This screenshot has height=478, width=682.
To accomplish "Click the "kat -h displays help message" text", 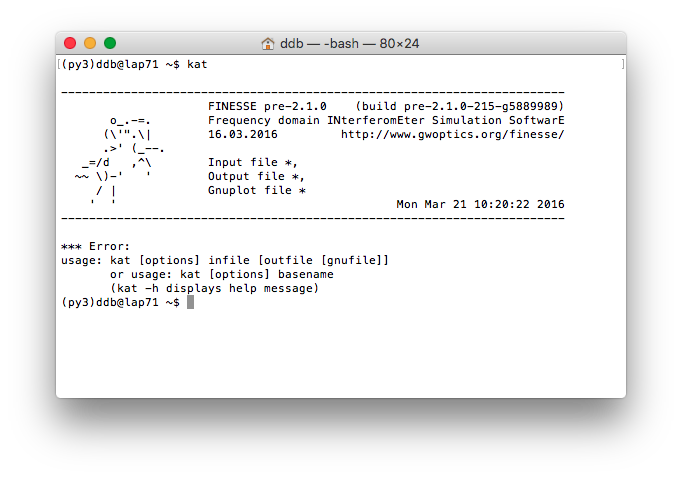I will pos(218,288).
